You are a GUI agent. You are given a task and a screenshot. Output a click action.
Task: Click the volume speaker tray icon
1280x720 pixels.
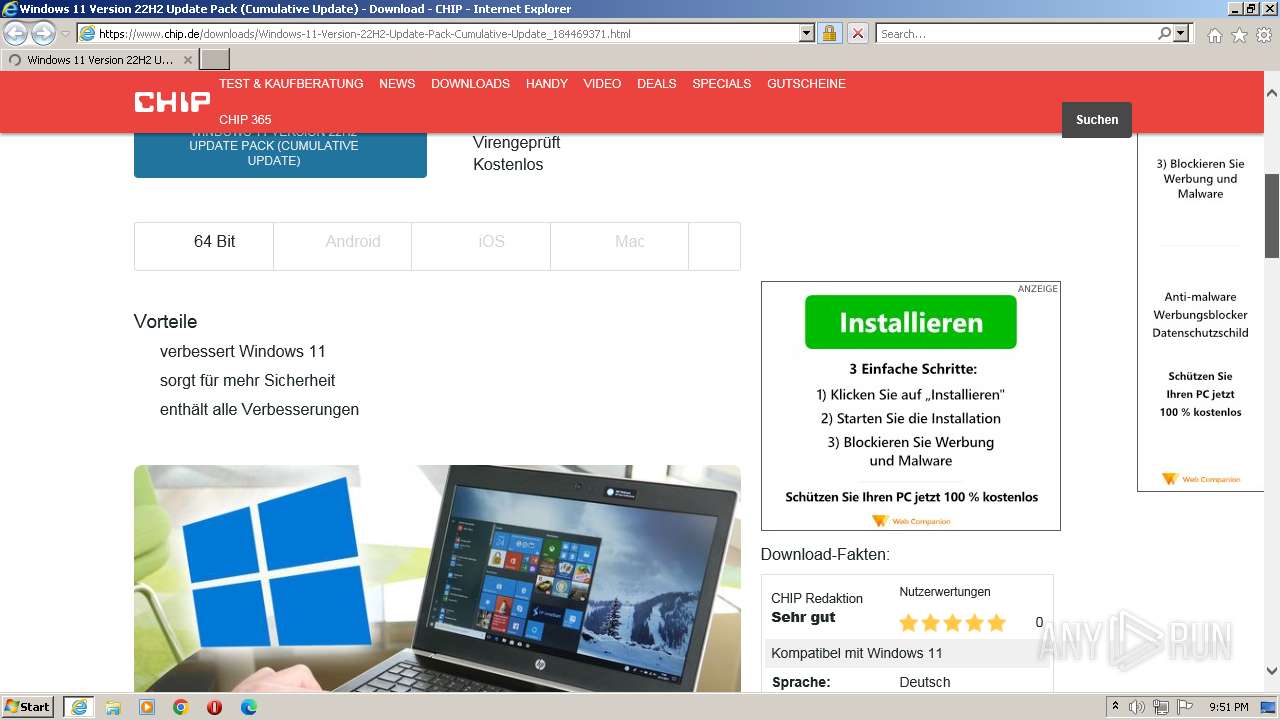(x=1138, y=707)
